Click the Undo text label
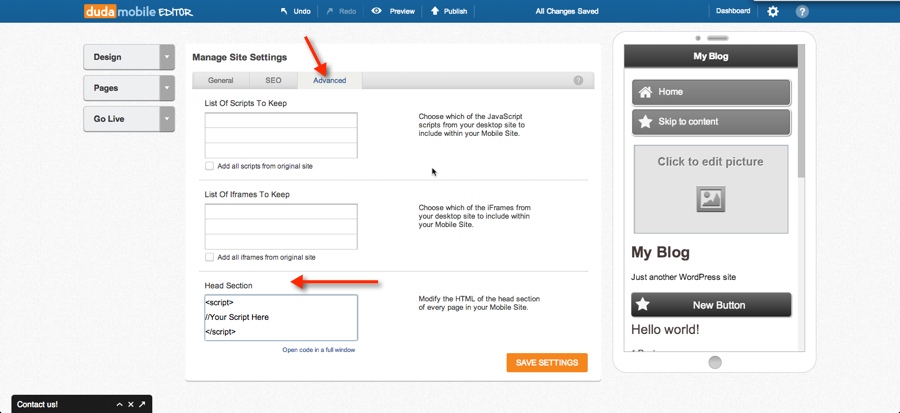Screen dimensions: 900x413 click(x=302, y=11)
